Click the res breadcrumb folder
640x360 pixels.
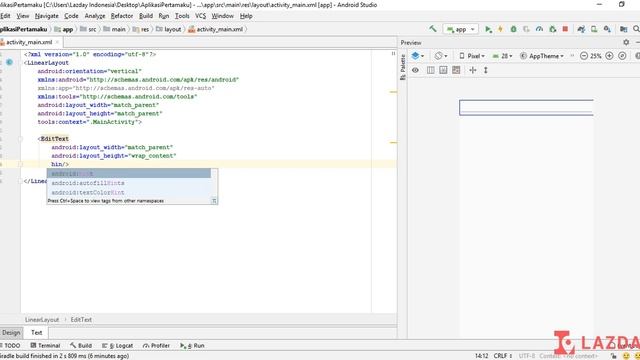[140, 29]
